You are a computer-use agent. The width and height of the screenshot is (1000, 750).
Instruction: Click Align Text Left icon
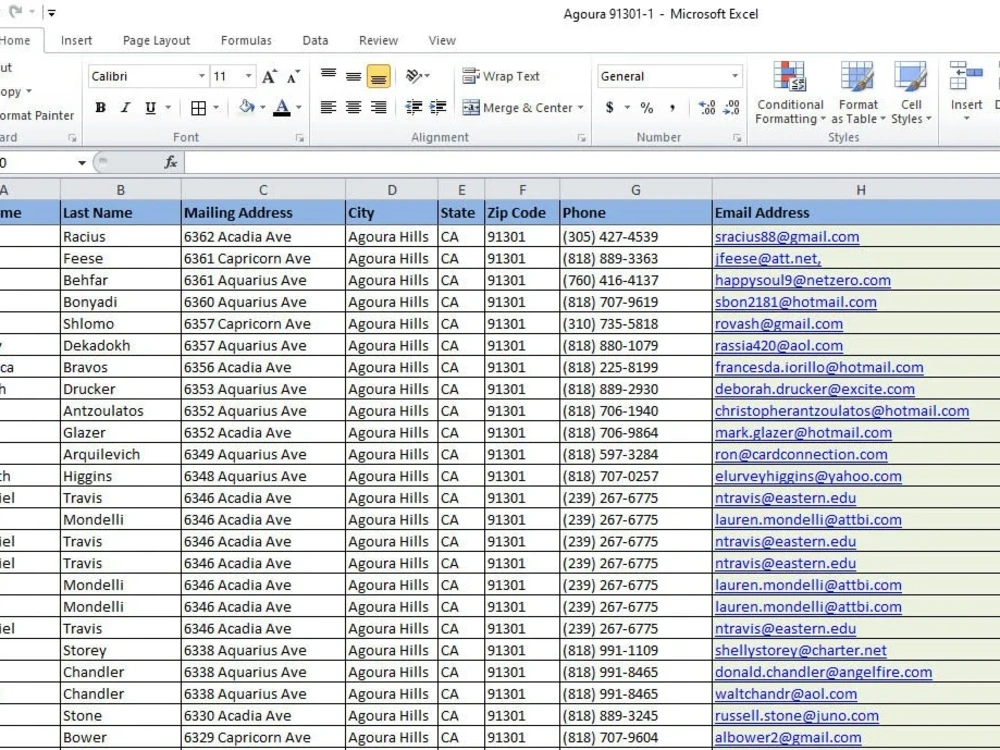(x=328, y=107)
